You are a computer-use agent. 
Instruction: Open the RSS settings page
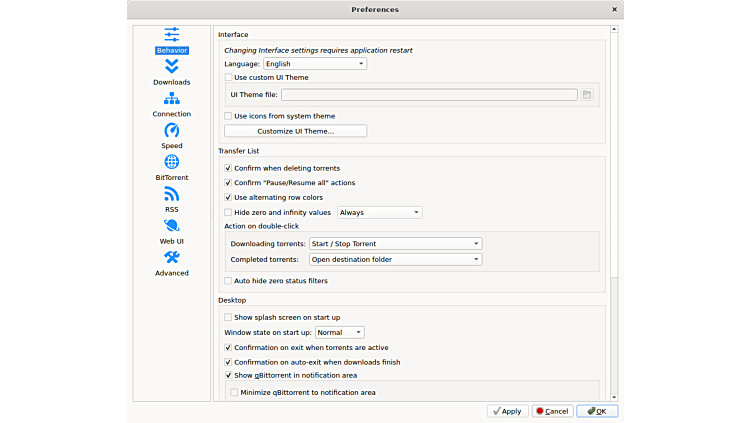click(171, 199)
